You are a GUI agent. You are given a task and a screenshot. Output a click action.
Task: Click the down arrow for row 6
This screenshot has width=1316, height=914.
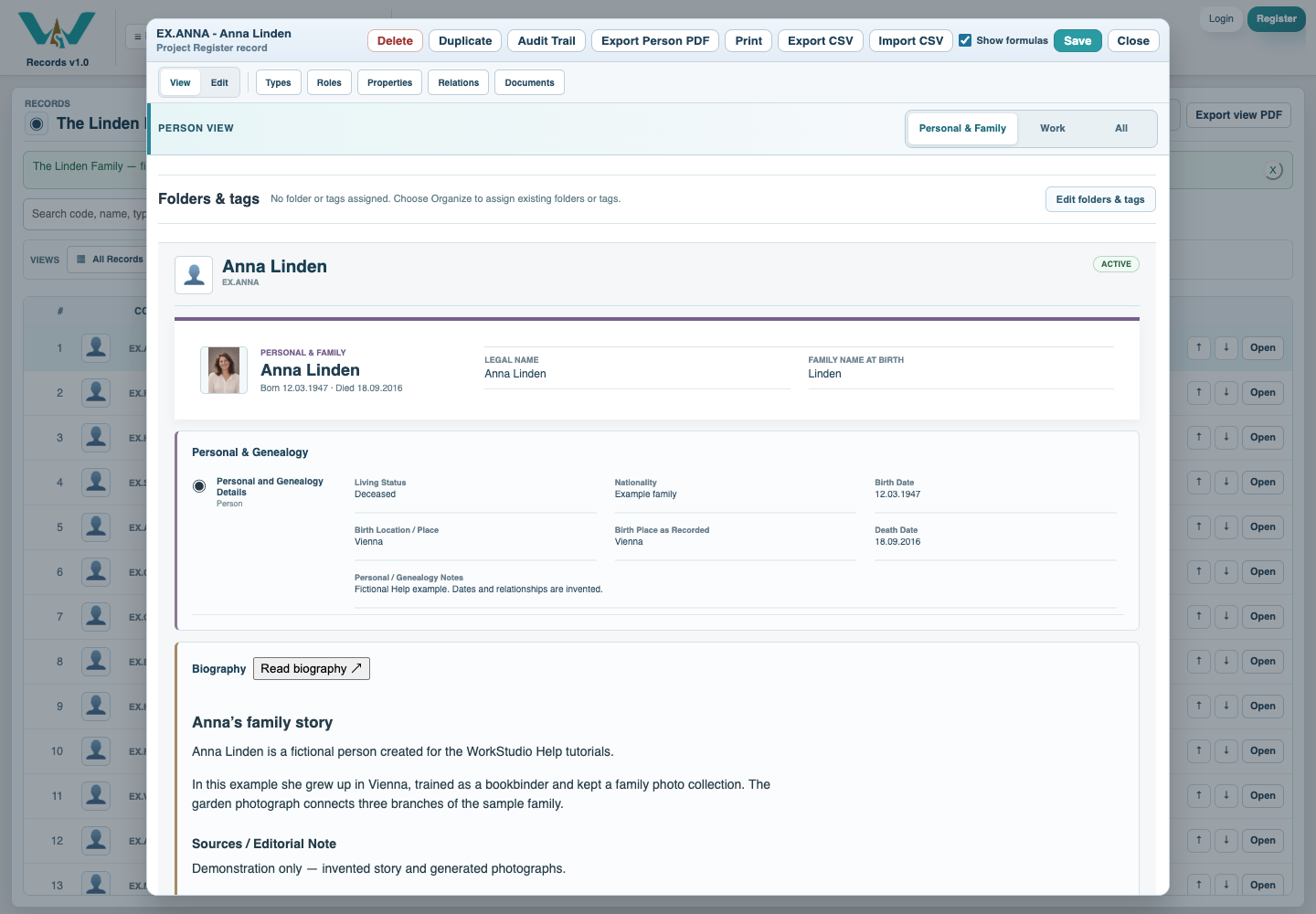(1226, 572)
